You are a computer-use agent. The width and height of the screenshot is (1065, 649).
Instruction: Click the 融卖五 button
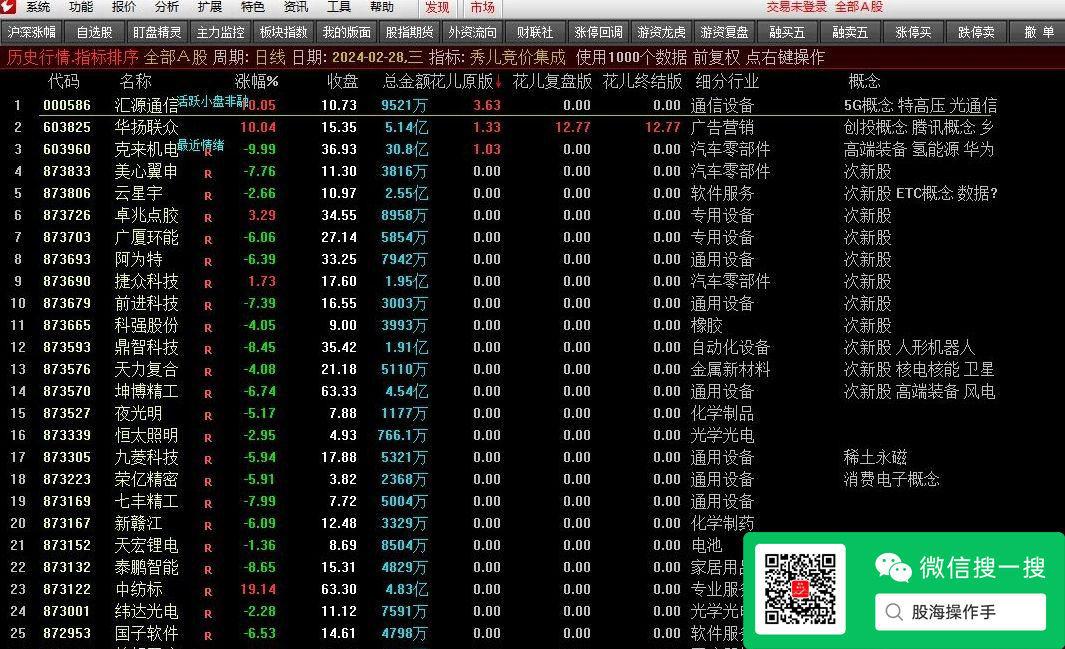pyautogui.click(x=850, y=32)
